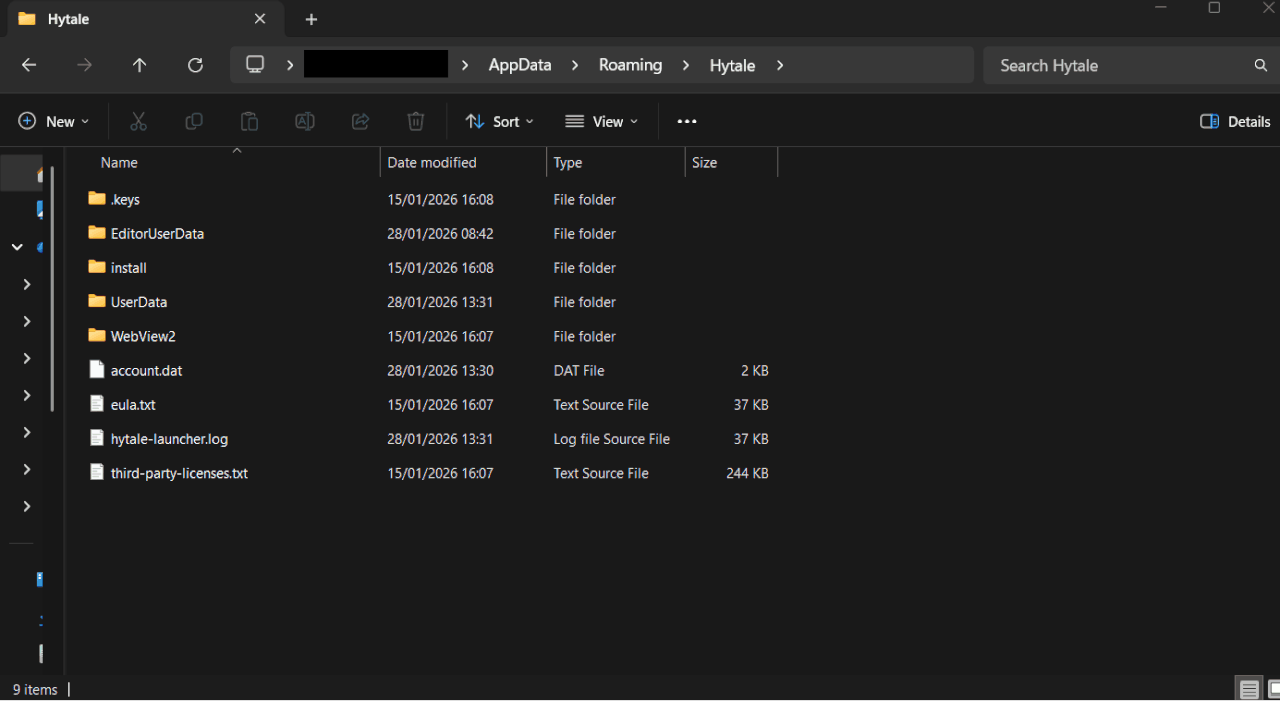Click the Rename icon in toolbar
Image resolution: width=1280 pixels, height=701 pixels.
click(305, 121)
